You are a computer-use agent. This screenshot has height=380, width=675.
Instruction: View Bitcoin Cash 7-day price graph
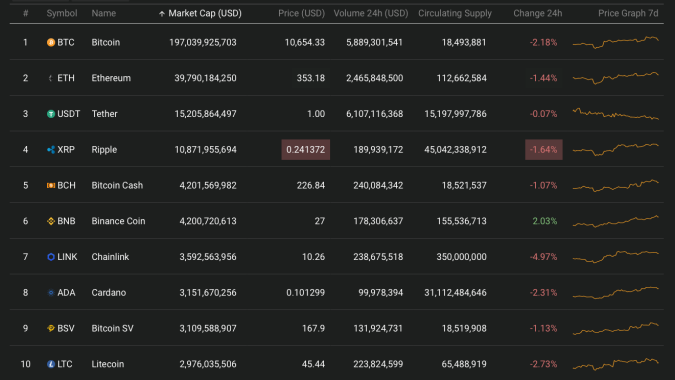616,185
